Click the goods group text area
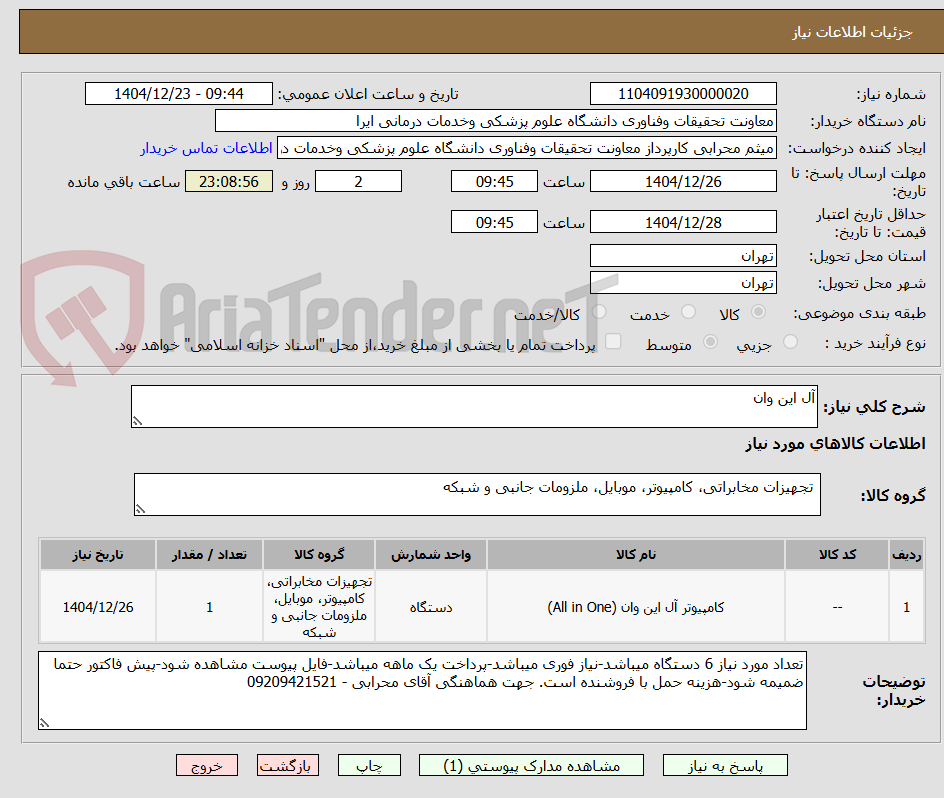Viewport: 944px width, 798px height. tap(477, 494)
